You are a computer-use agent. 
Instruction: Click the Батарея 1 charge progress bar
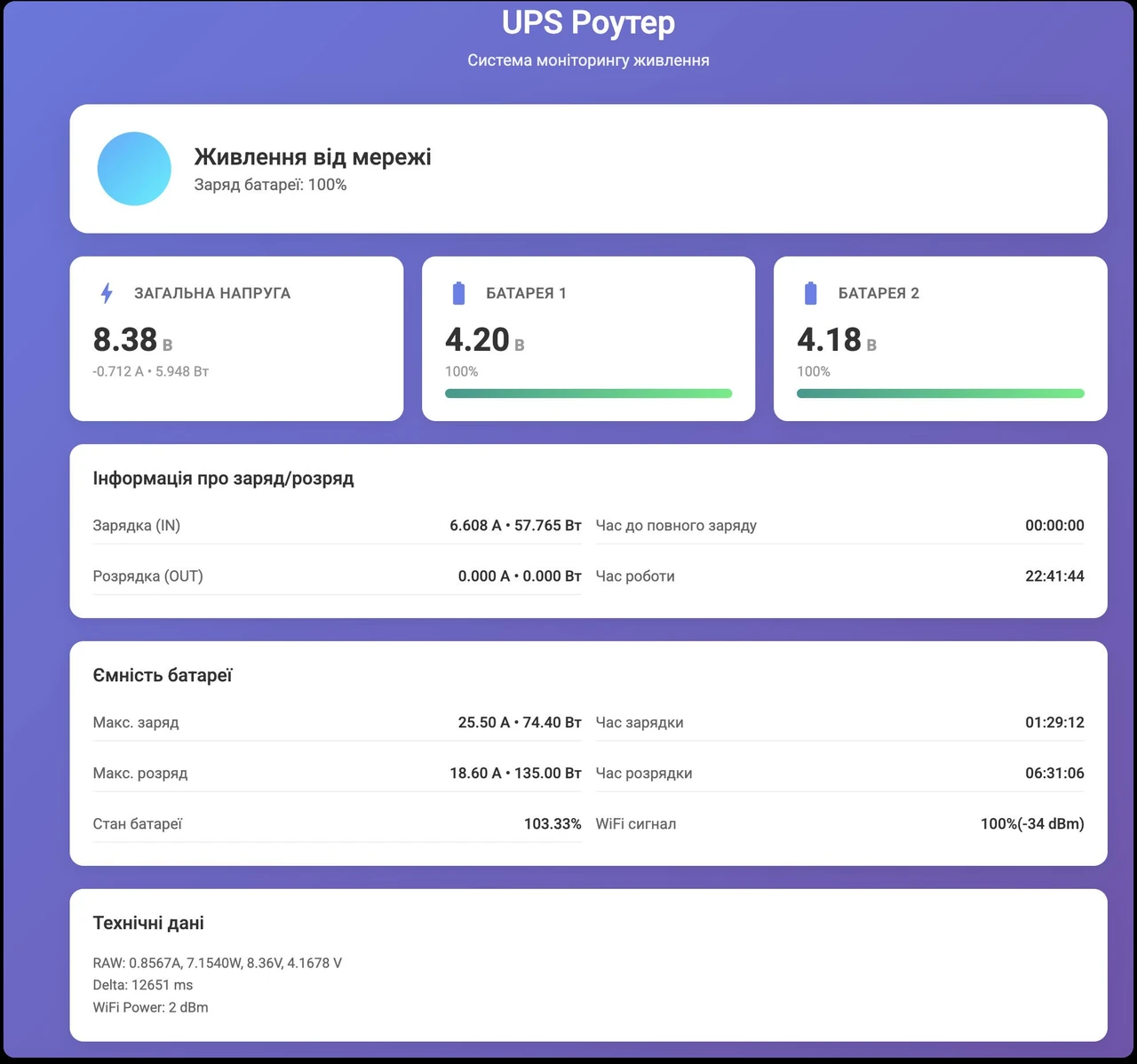pyautogui.click(x=588, y=393)
